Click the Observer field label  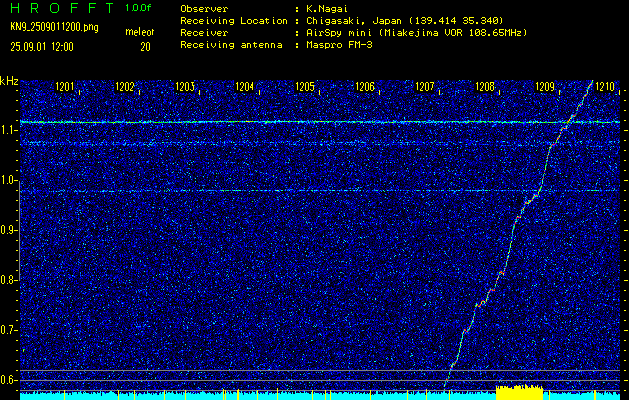(x=204, y=9)
